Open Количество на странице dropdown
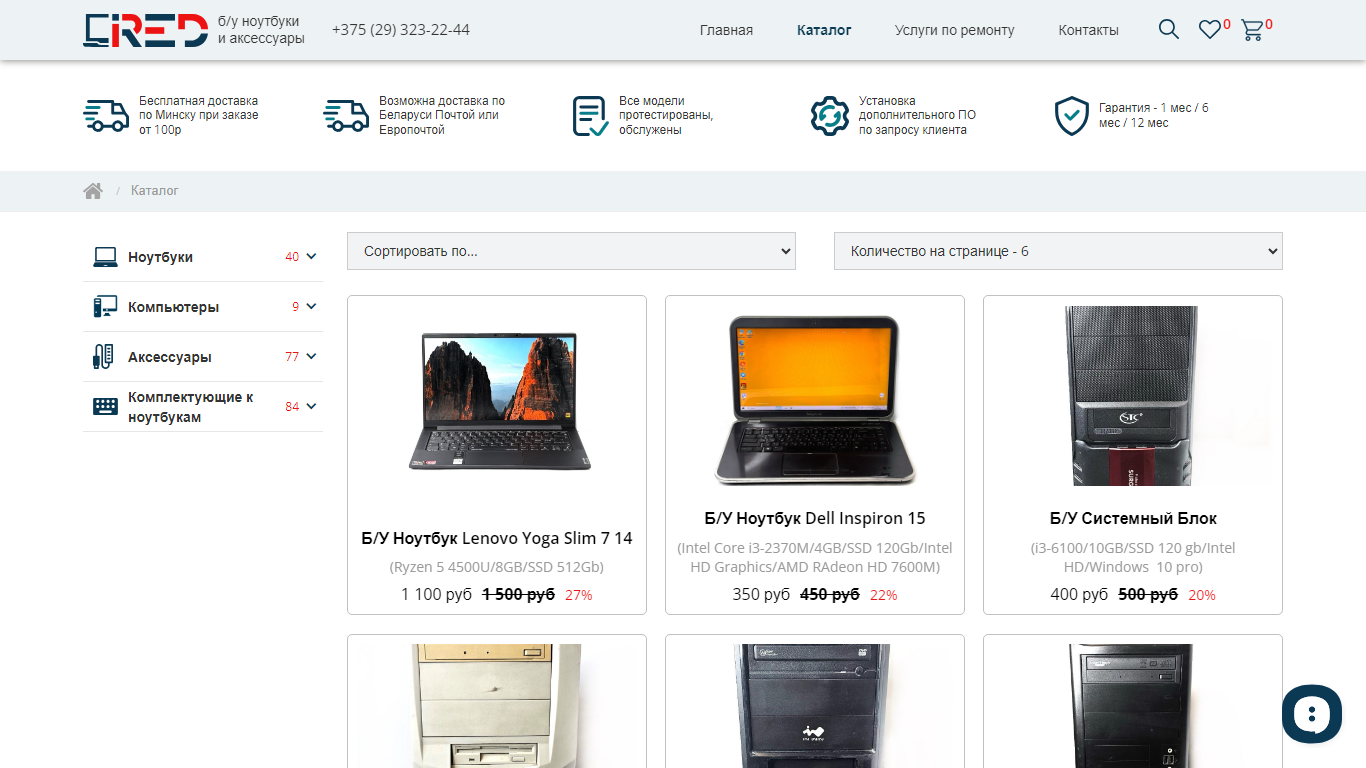Viewport: 1366px width, 768px height. coord(1058,251)
